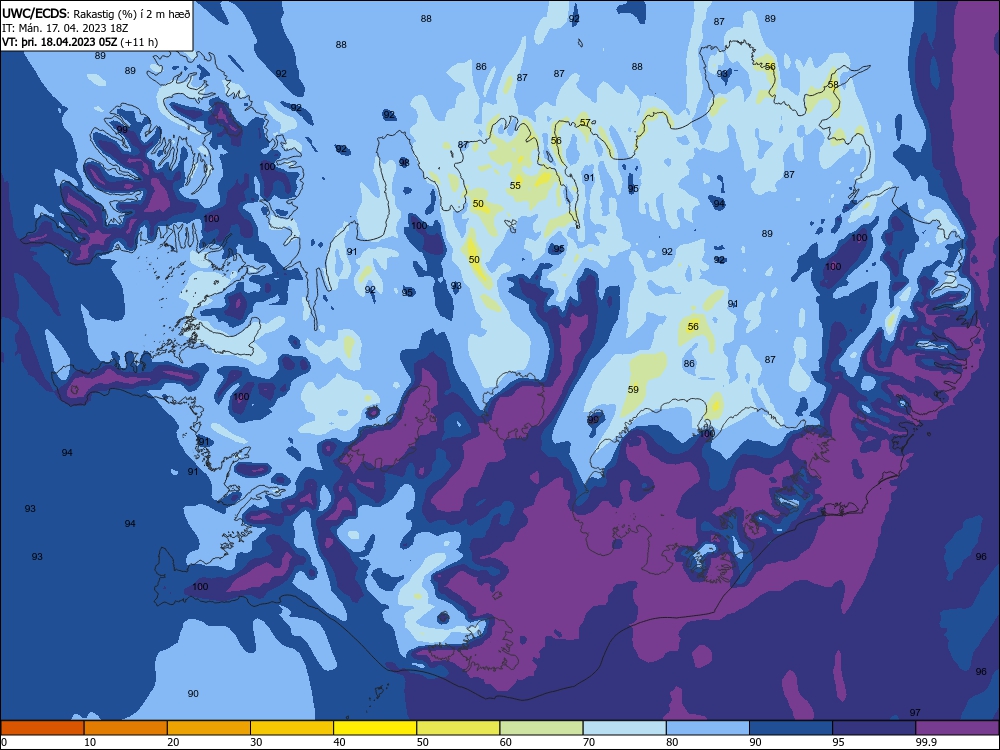Pick the pale green 60–70 legend swatch

pos(541,728)
